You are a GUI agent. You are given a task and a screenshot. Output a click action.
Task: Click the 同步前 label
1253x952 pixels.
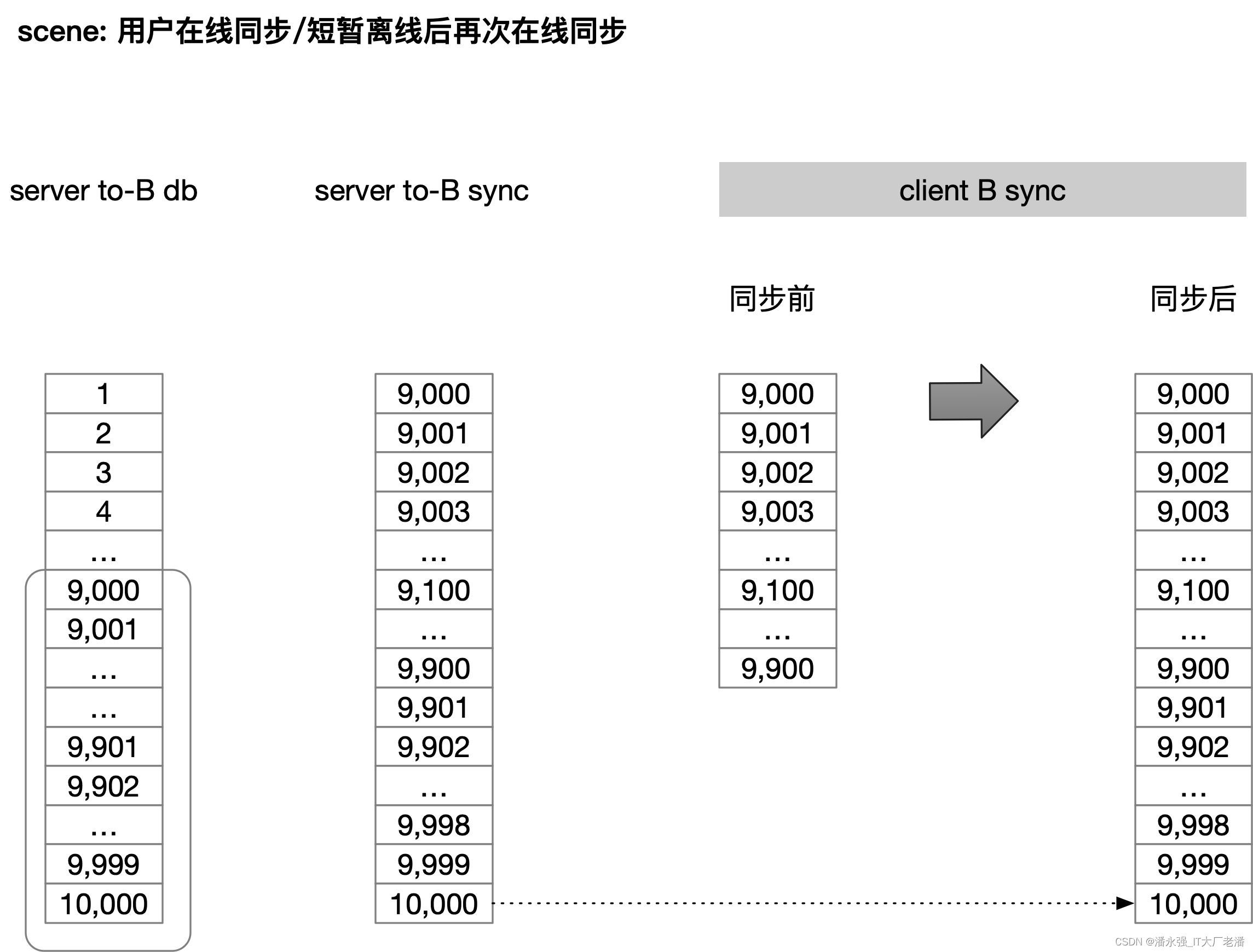pyautogui.click(x=772, y=299)
